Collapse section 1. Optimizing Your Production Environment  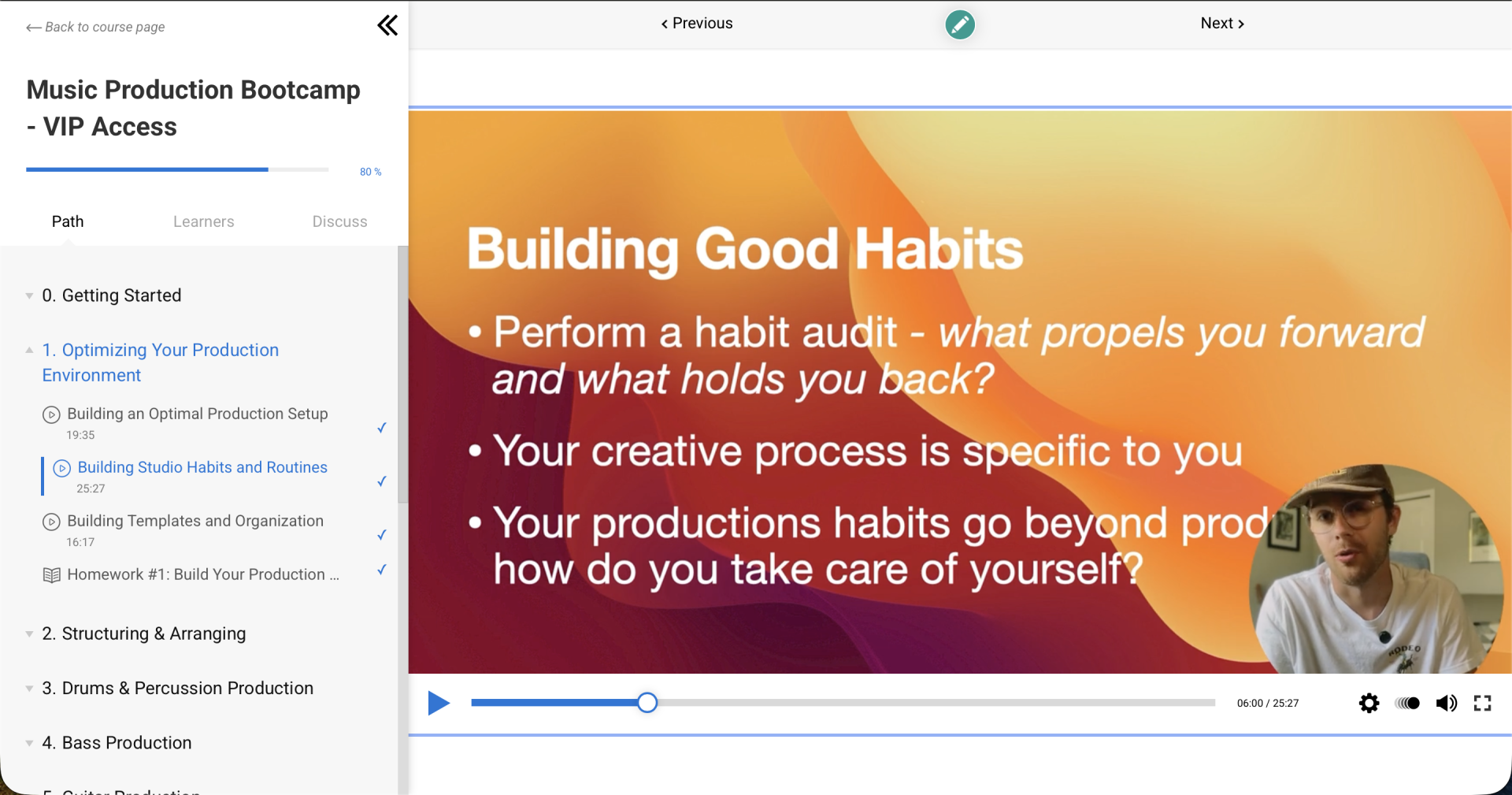[29, 350]
